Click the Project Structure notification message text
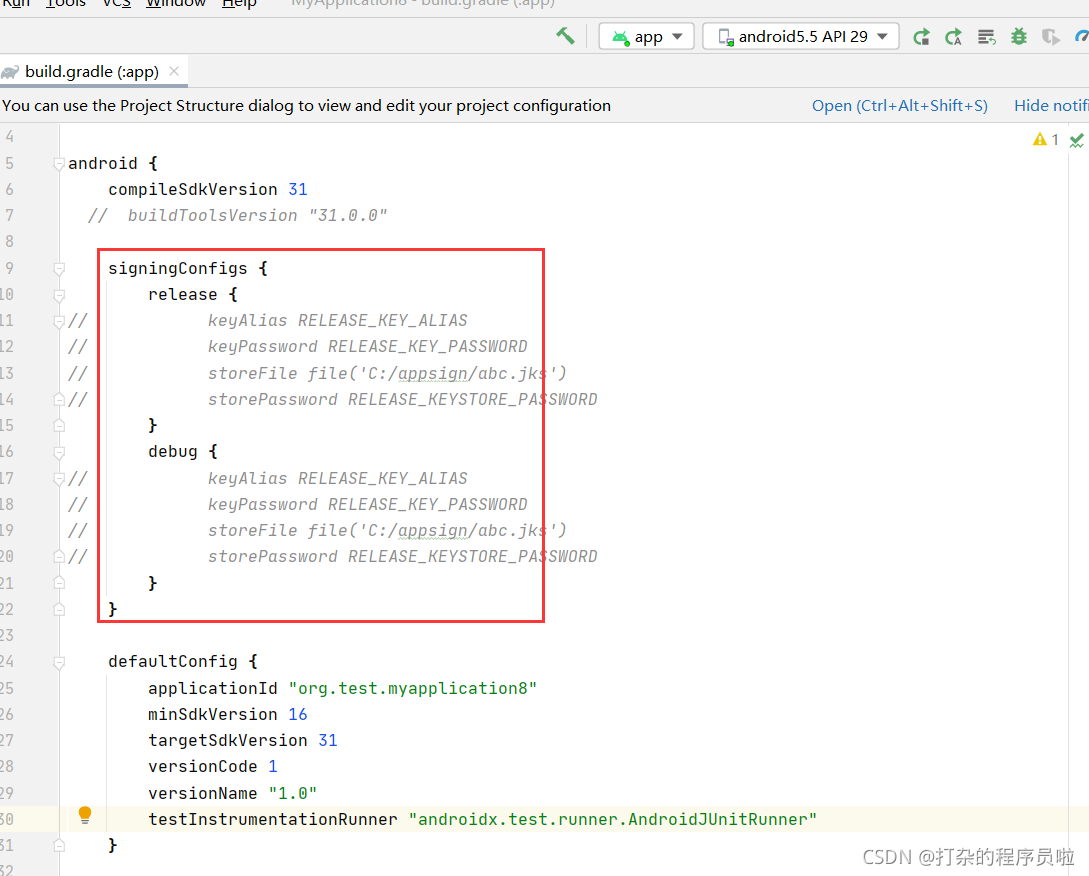This screenshot has height=876, width=1089. coord(306,106)
